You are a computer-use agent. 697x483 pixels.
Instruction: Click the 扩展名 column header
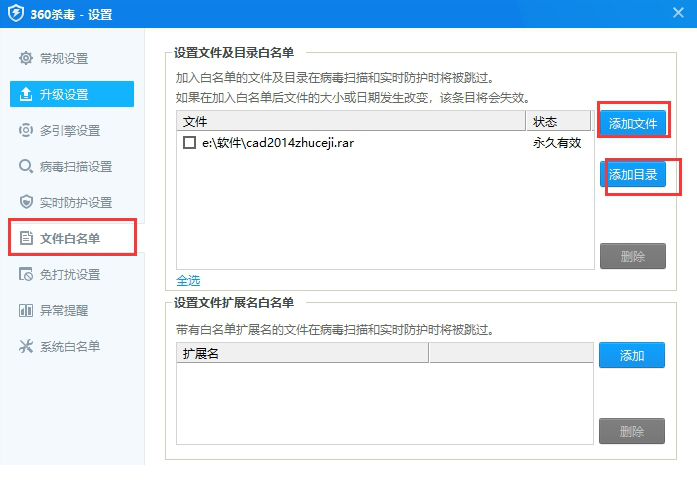[x=303, y=353]
